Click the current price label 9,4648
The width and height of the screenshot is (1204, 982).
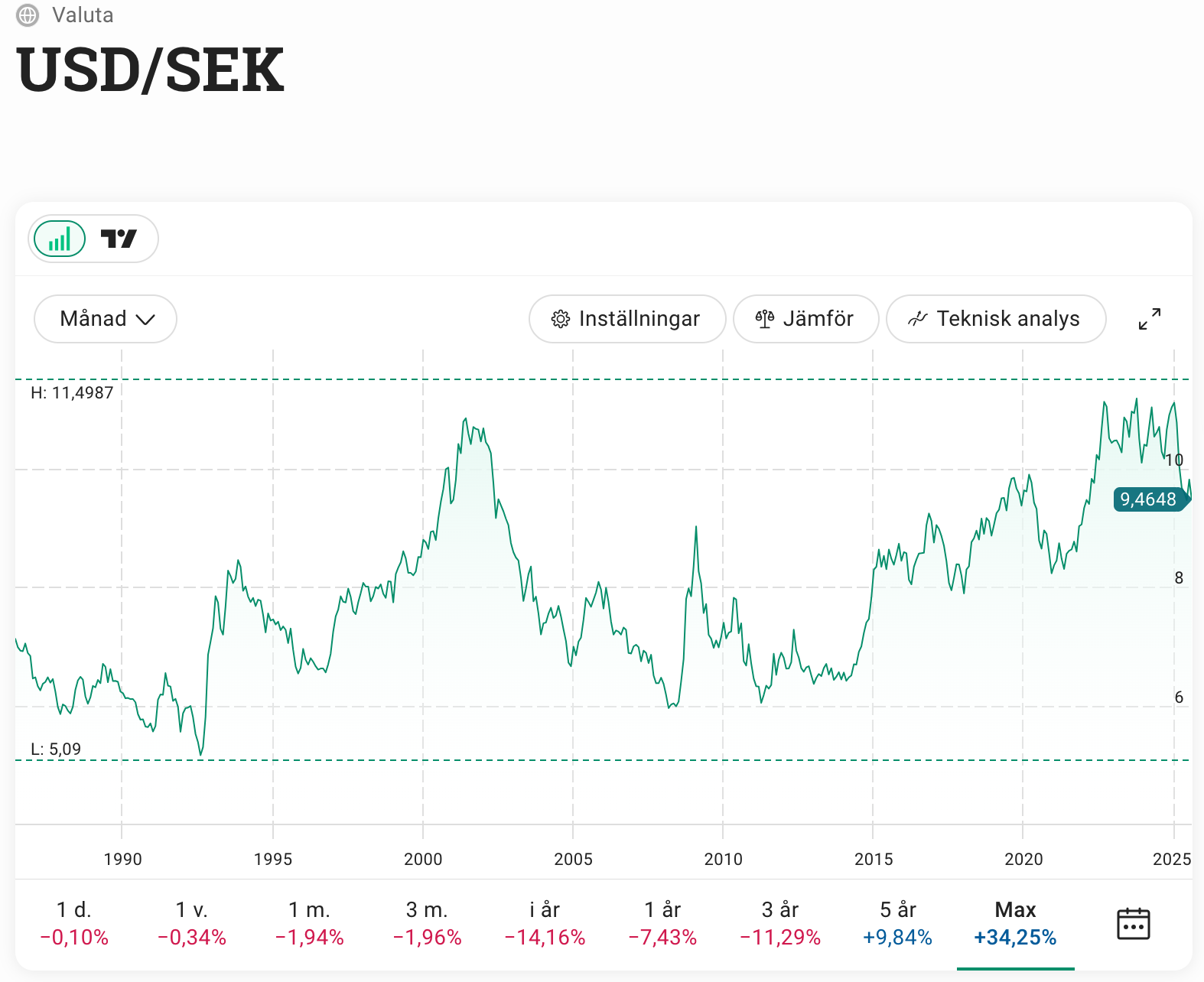(1148, 499)
